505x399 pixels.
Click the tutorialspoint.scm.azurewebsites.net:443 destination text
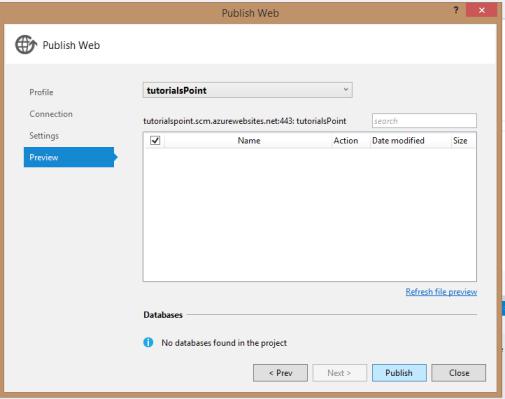click(245, 121)
